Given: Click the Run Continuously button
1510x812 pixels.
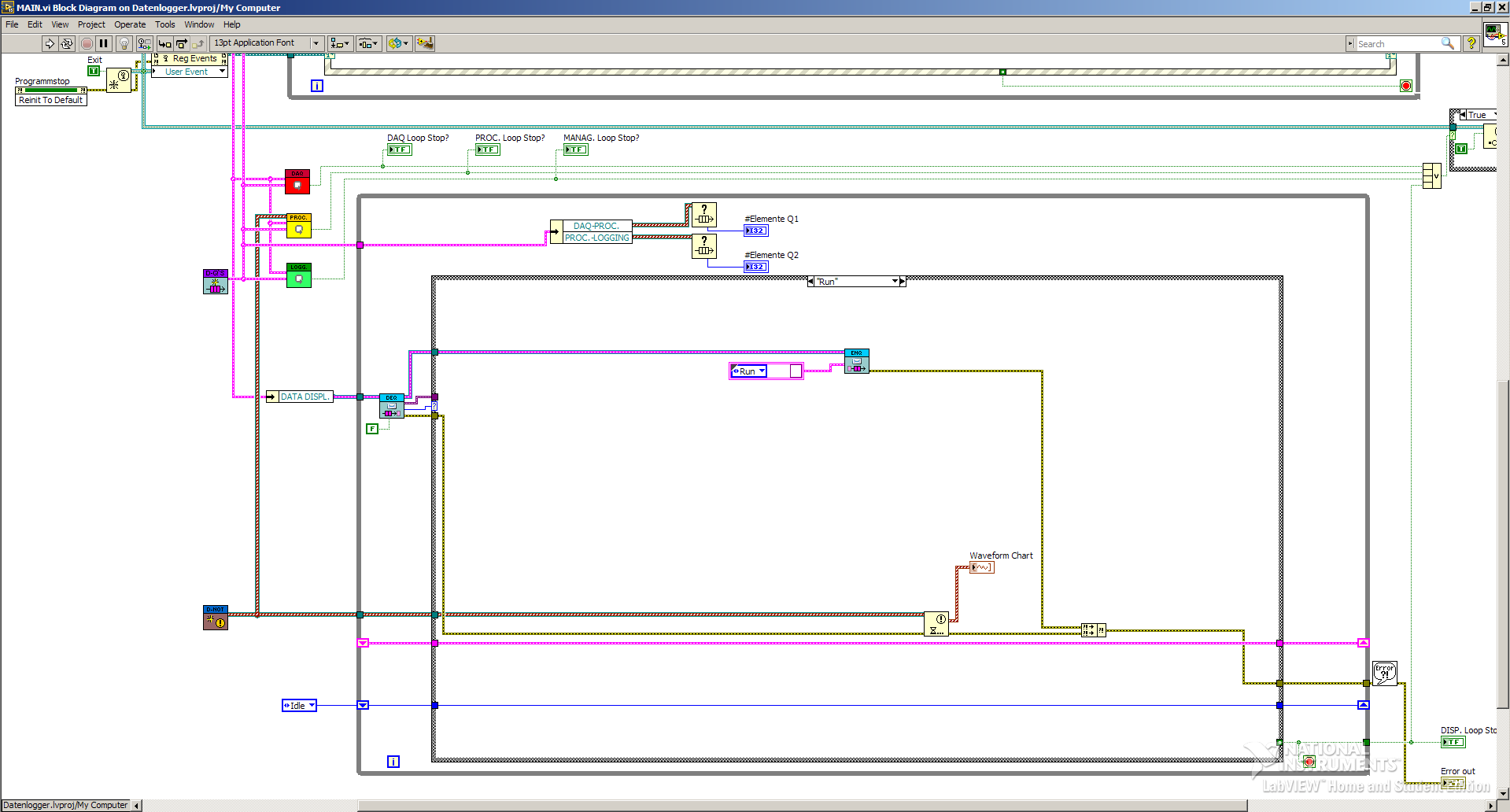Looking at the screenshot, I should 67,43.
